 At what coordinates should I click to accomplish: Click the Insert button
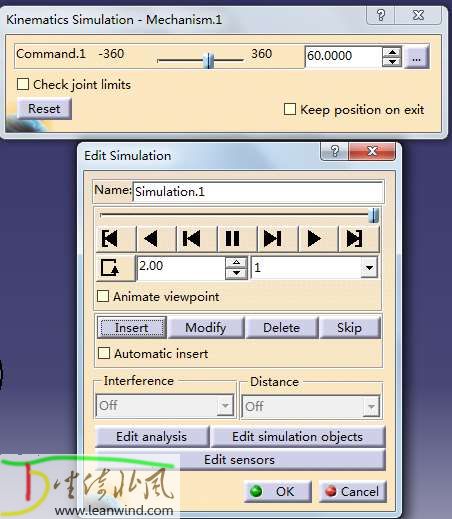(132, 328)
